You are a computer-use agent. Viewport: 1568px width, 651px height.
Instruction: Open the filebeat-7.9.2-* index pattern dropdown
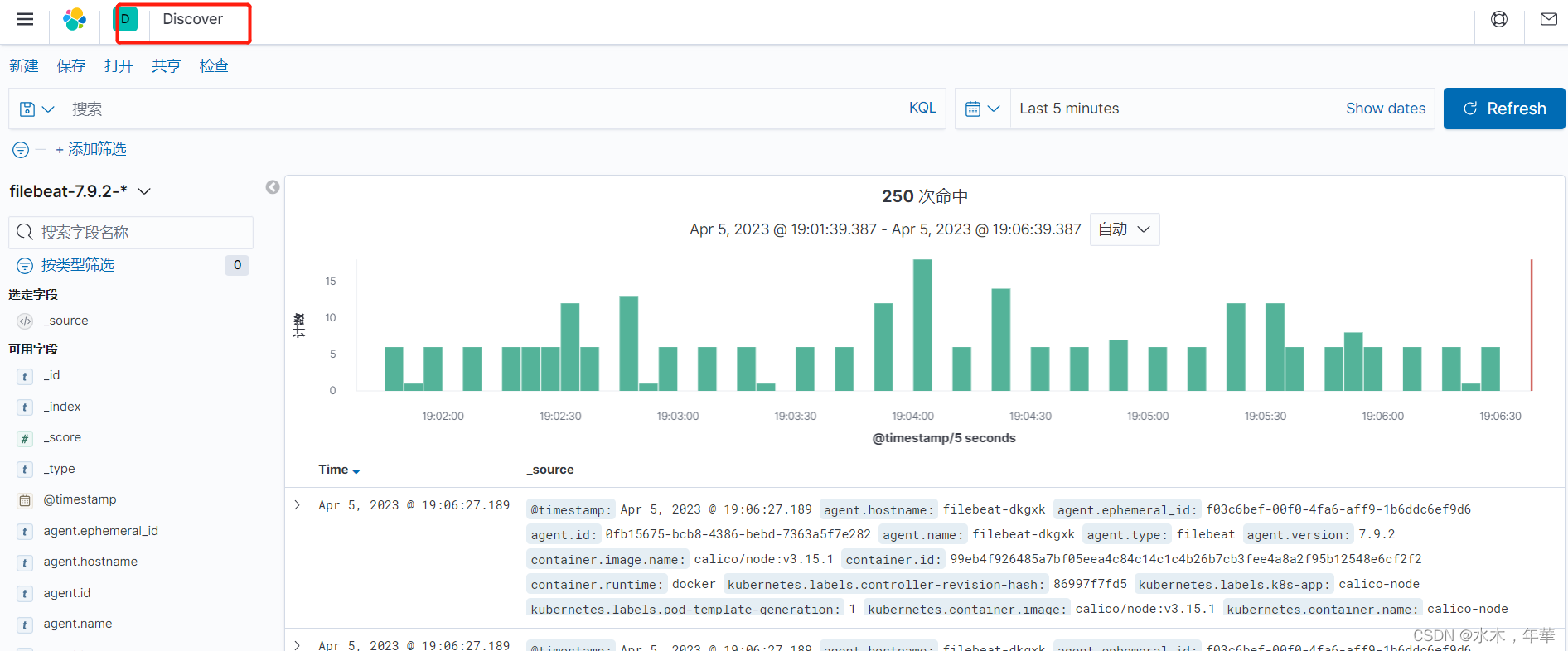coord(80,191)
